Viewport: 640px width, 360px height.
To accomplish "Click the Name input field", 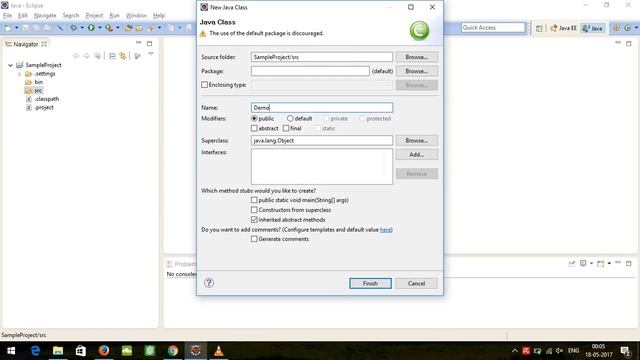I will point(322,107).
